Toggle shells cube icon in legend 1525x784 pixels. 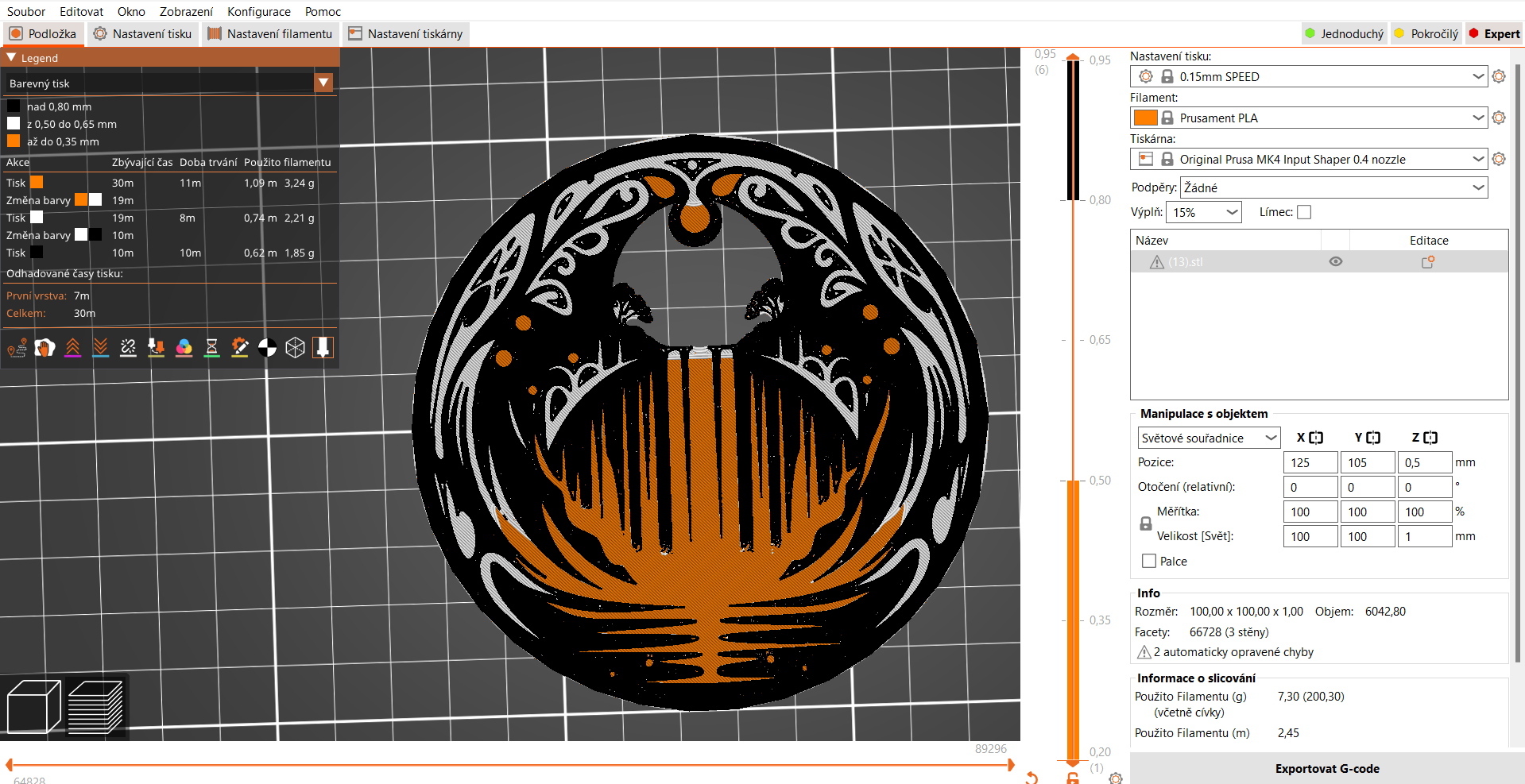pyautogui.click(x=295, y=348)
